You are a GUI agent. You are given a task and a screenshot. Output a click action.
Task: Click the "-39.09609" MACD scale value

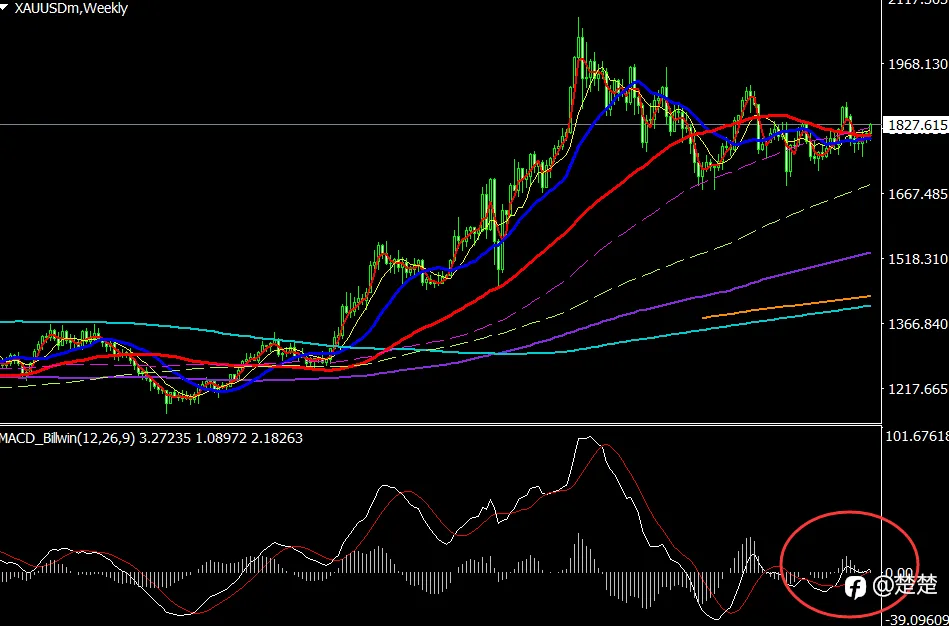(x=916, y=620)
